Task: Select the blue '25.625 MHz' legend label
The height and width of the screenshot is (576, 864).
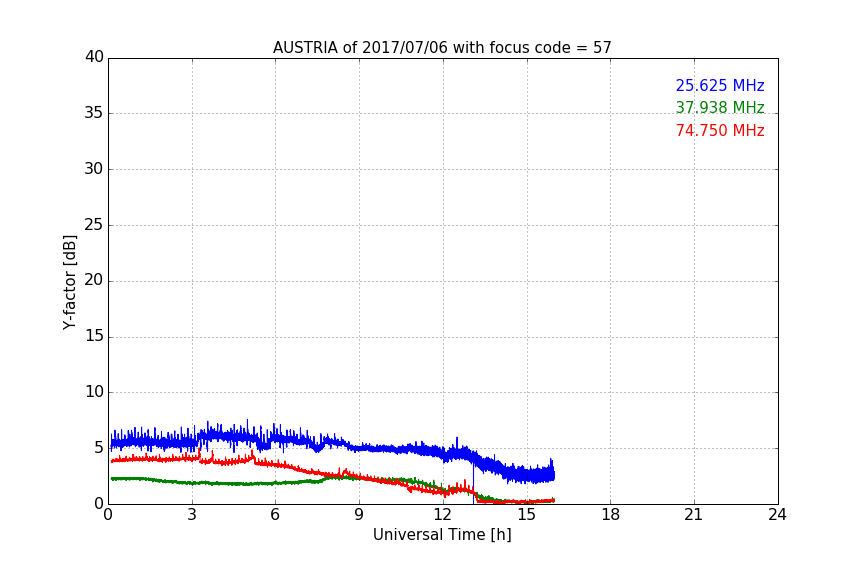Action: pyautogui.click(x=720, y=86)
